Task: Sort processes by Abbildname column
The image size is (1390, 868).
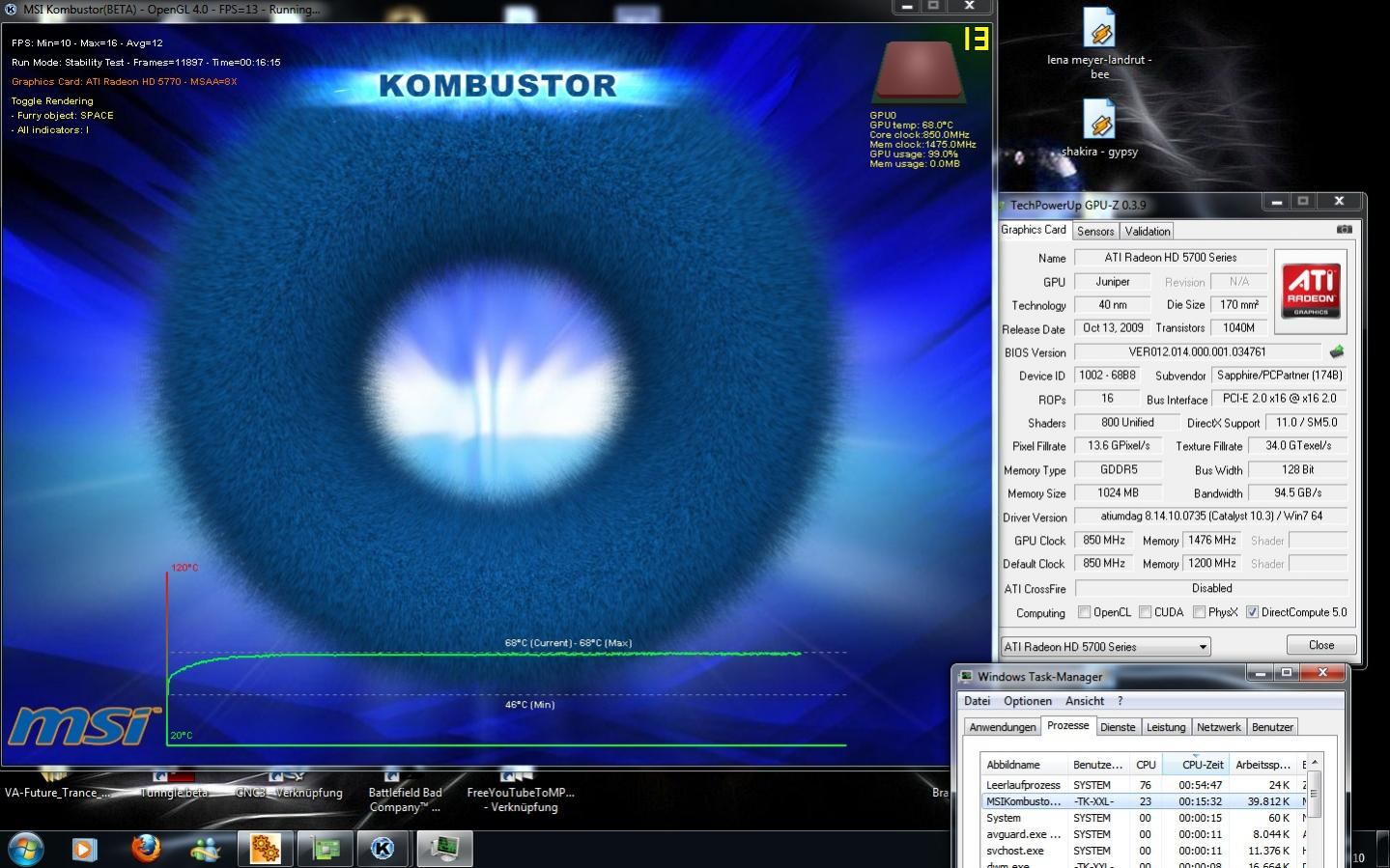Action: tap(1024, 765)
